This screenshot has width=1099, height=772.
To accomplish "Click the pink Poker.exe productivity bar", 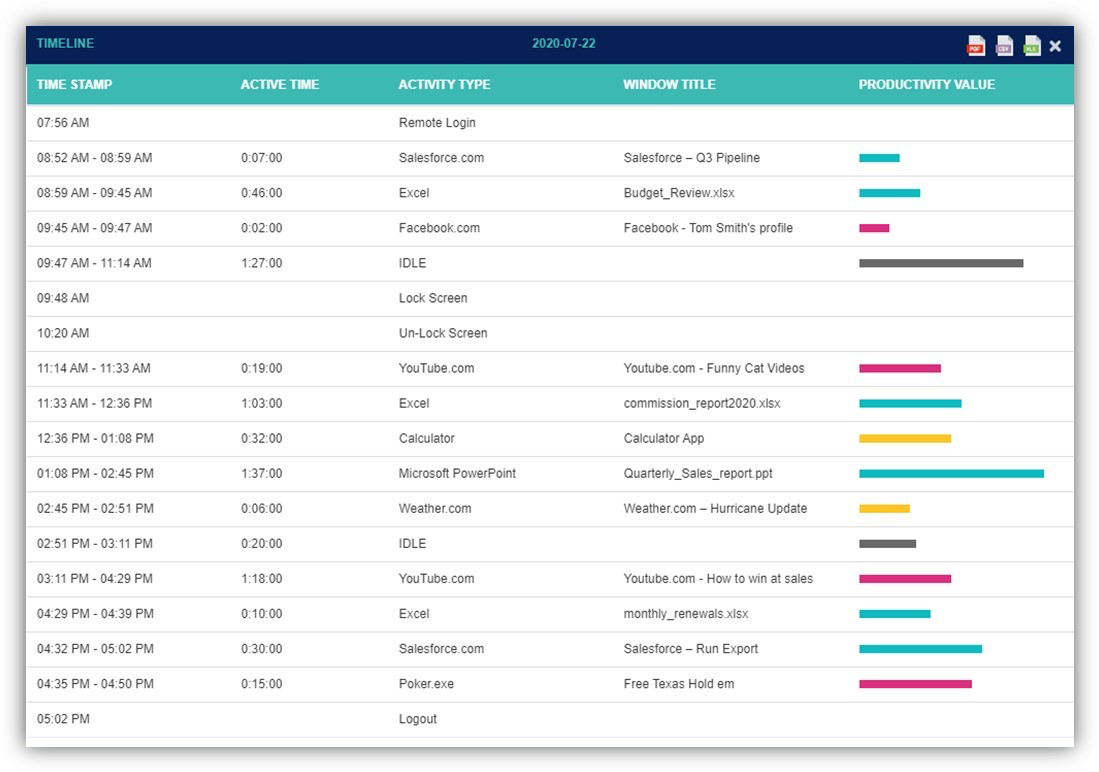I will [915, 684].
